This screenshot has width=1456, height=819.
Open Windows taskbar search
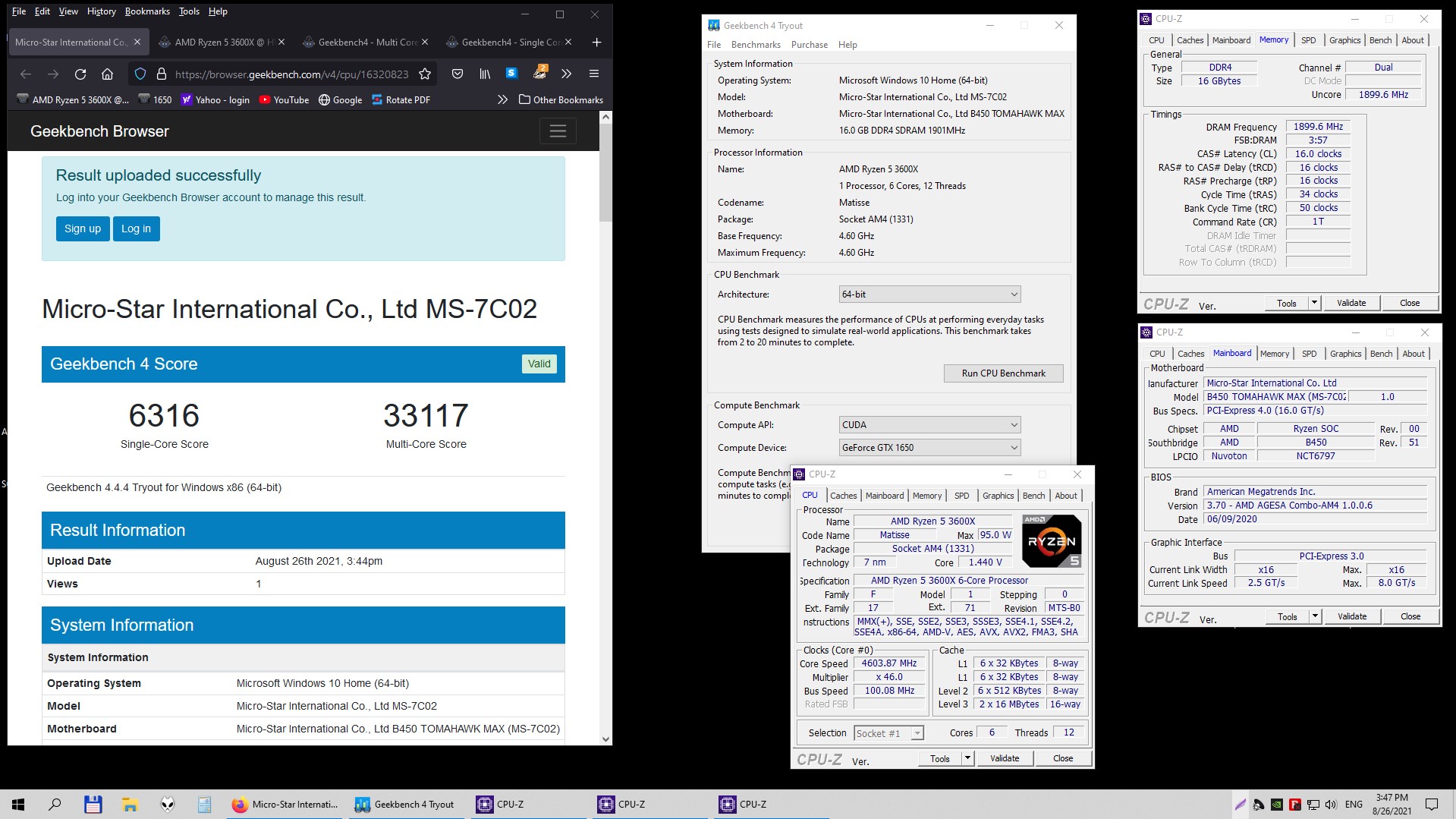coord(55,804)
